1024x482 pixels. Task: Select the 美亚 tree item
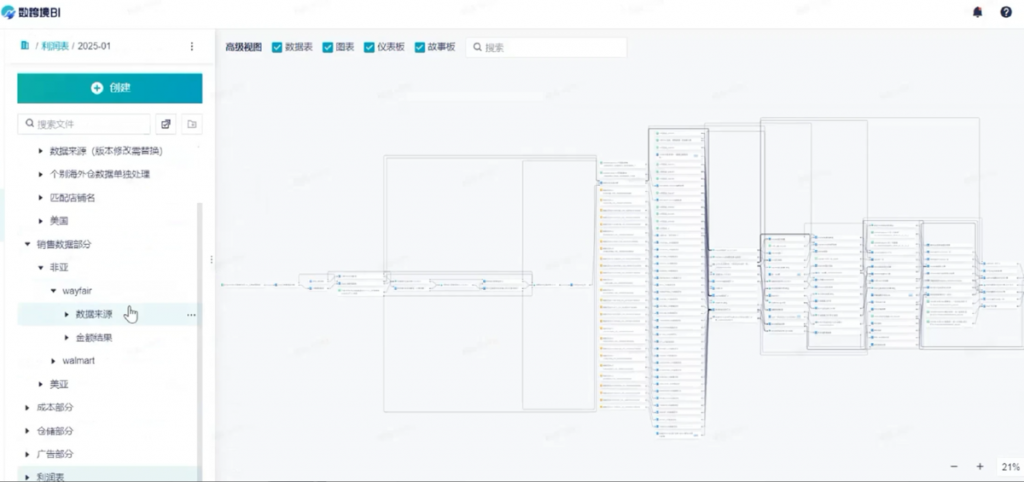point(59,384)
